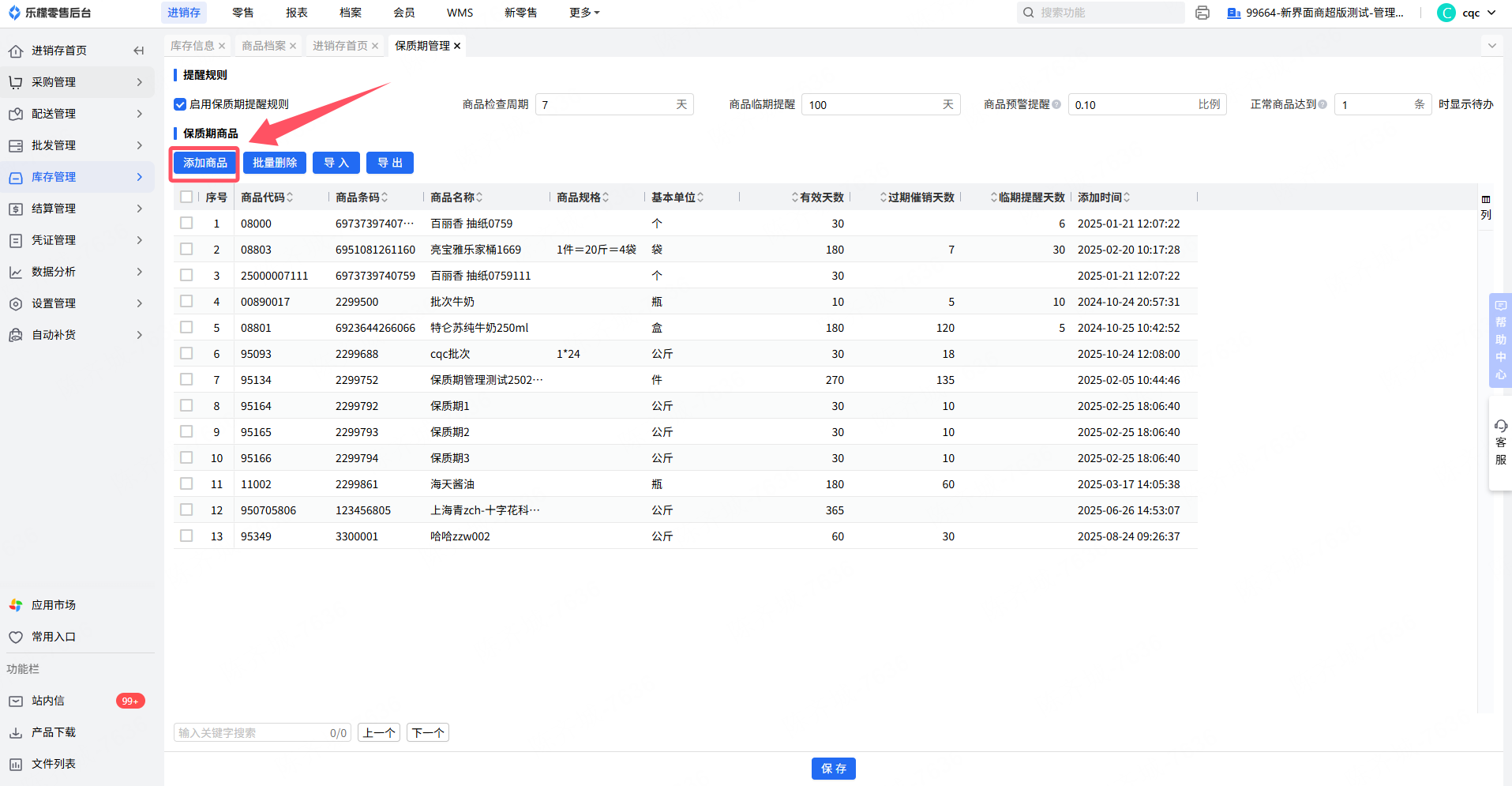Check the row for 批次牛奶
The height and width of the screenshot is (786, 1512).
click(x=186, y=301)
